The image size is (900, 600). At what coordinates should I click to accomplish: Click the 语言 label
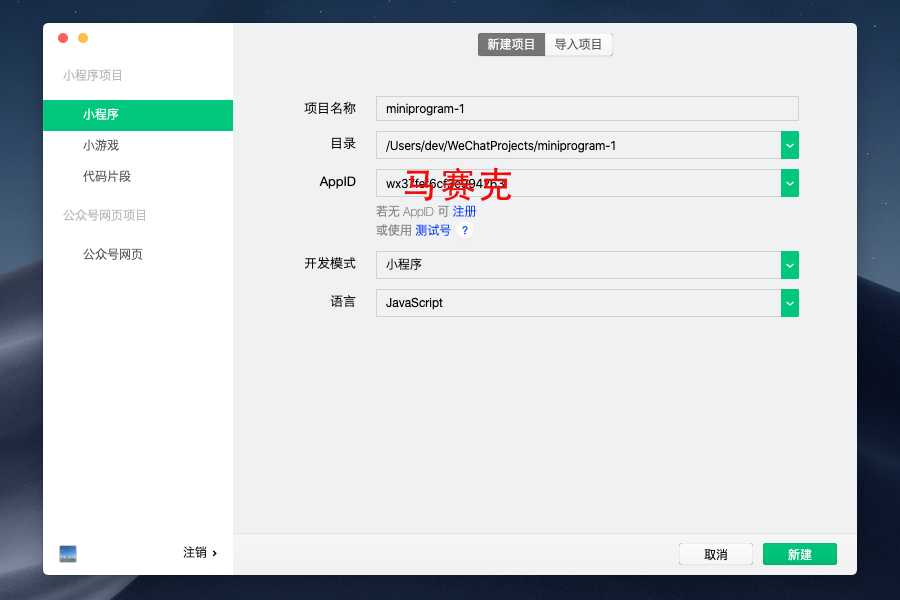coord(343,301)
